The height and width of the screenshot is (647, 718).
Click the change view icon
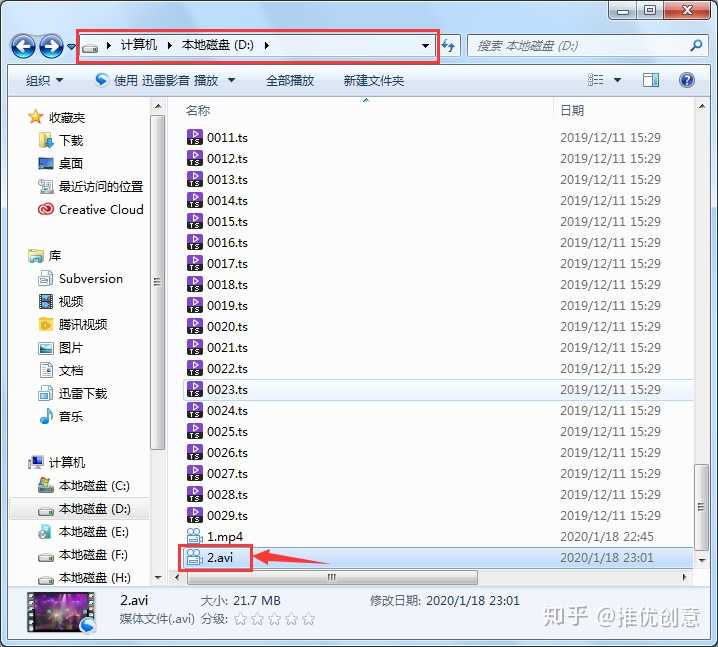point(596,80)
